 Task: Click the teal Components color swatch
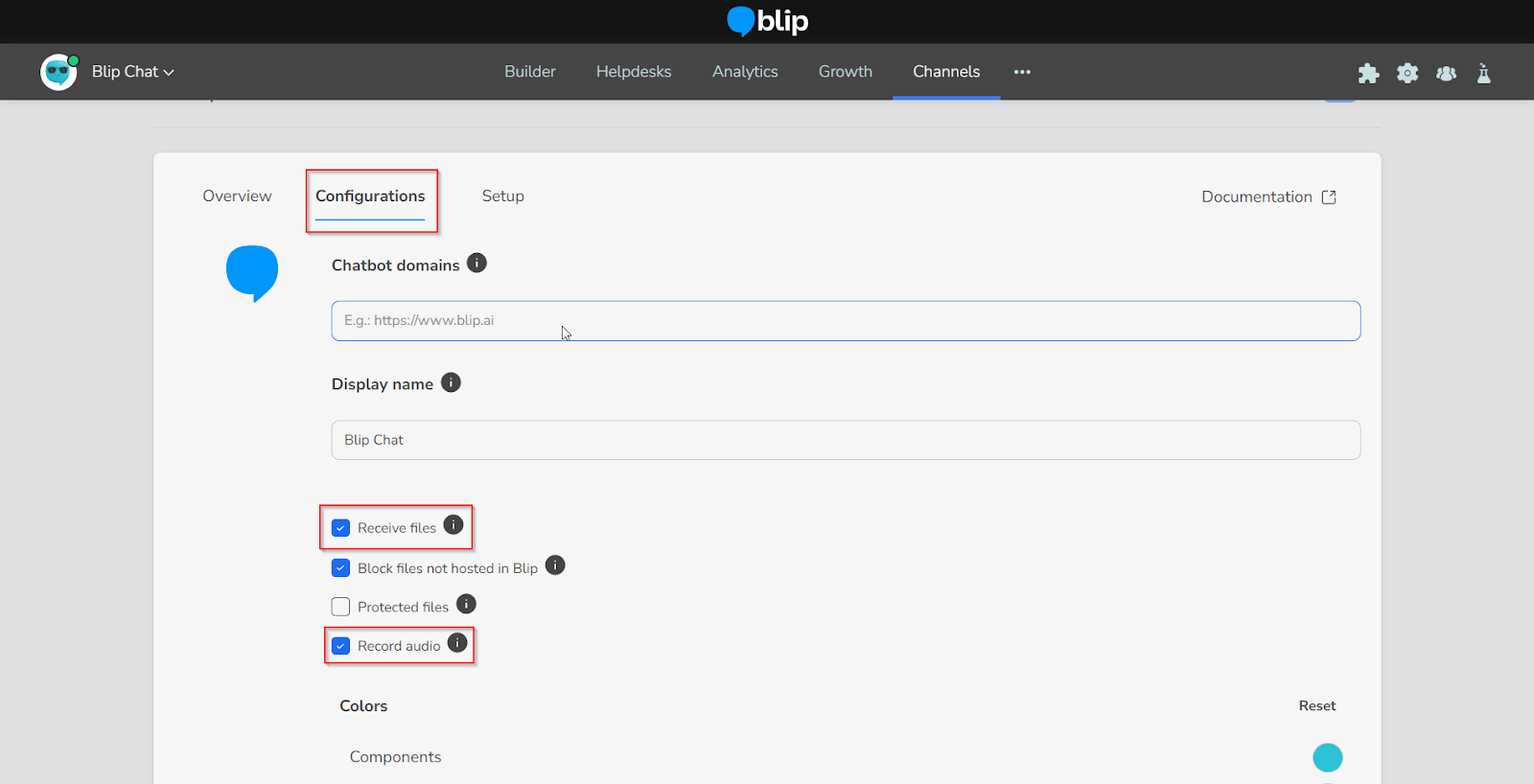(x=1327, y=757)
